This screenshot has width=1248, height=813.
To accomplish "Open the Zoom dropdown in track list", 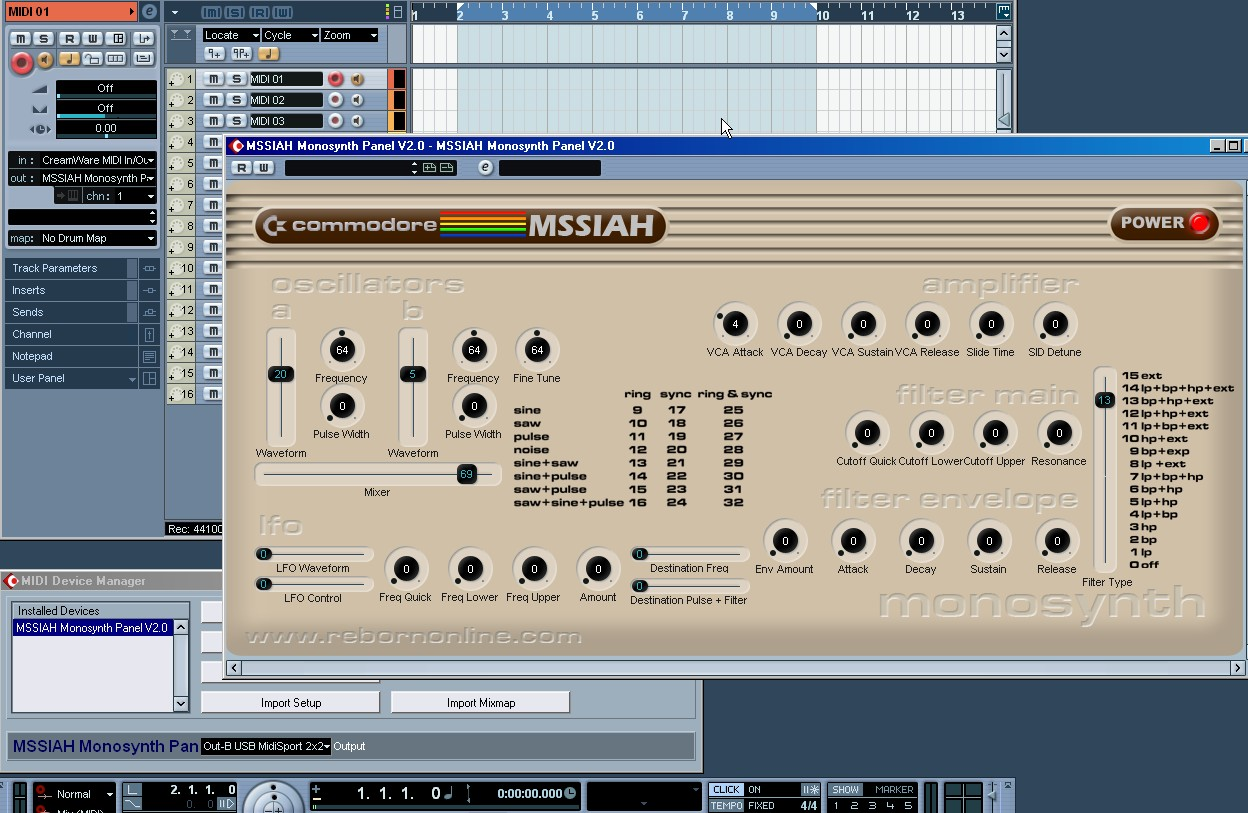I will [350, 35].
